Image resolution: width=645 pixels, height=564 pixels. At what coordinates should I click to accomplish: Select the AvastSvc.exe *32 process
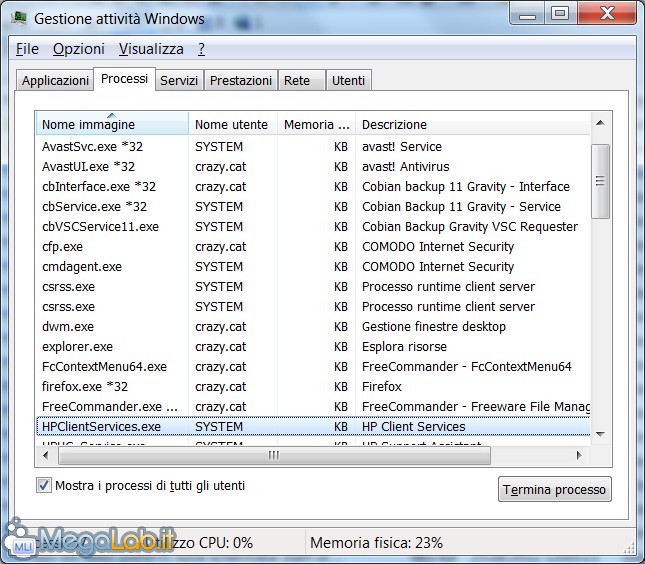click(313, 146)
